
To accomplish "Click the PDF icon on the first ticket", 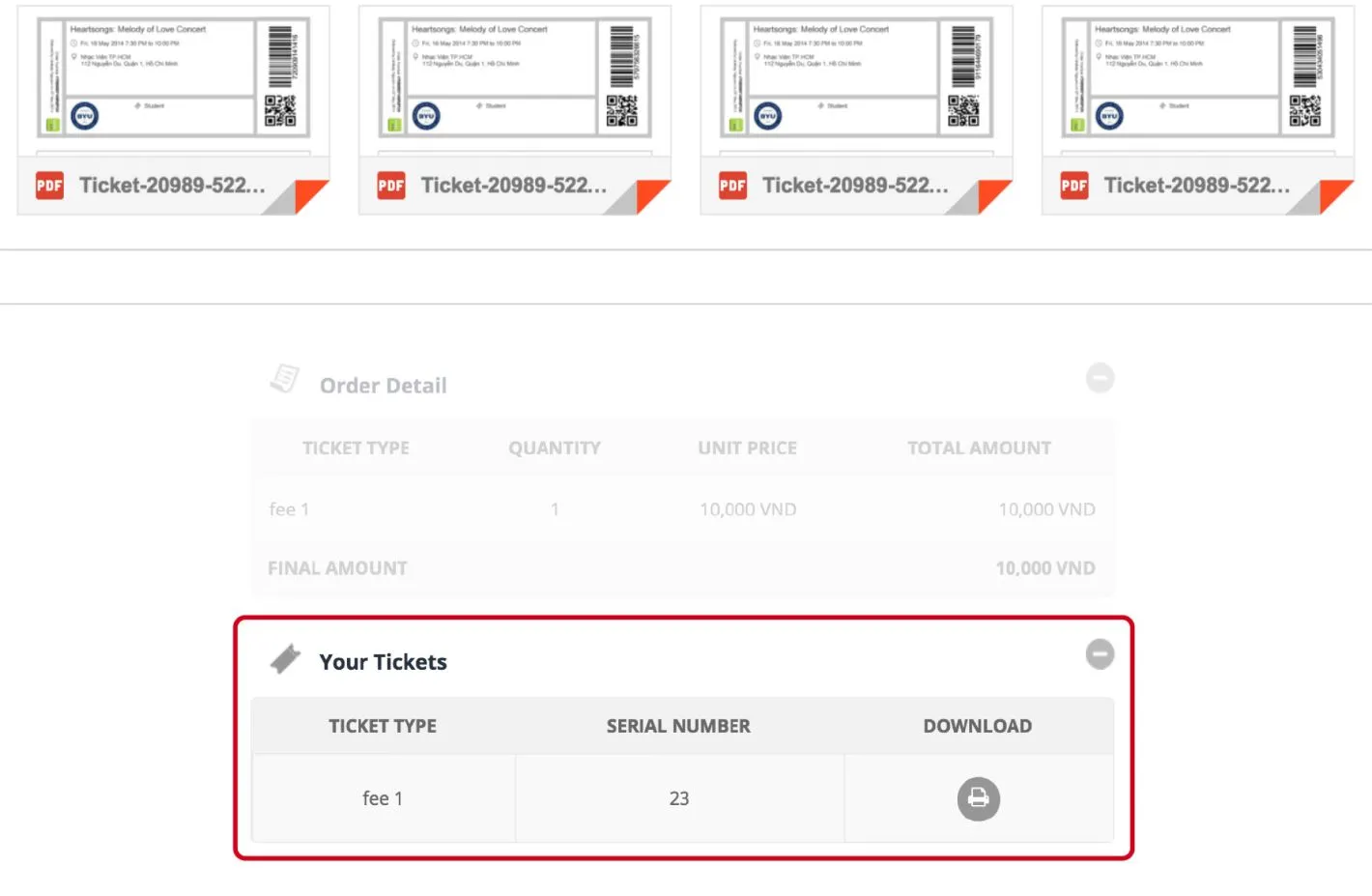I will pos(49,185).
